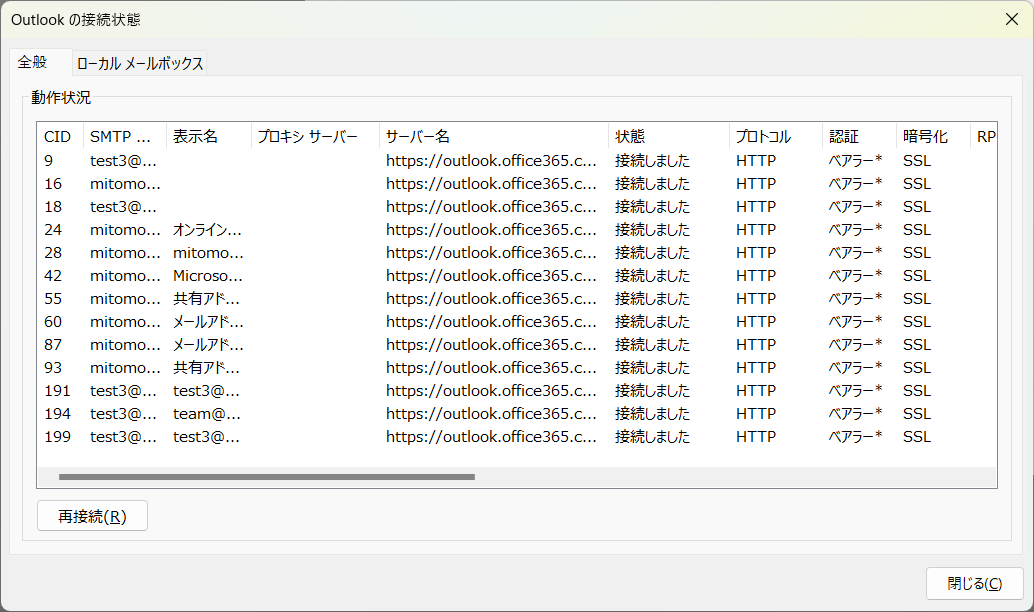Click the SMTP address mitomo… in row 42

click(125, 276)
